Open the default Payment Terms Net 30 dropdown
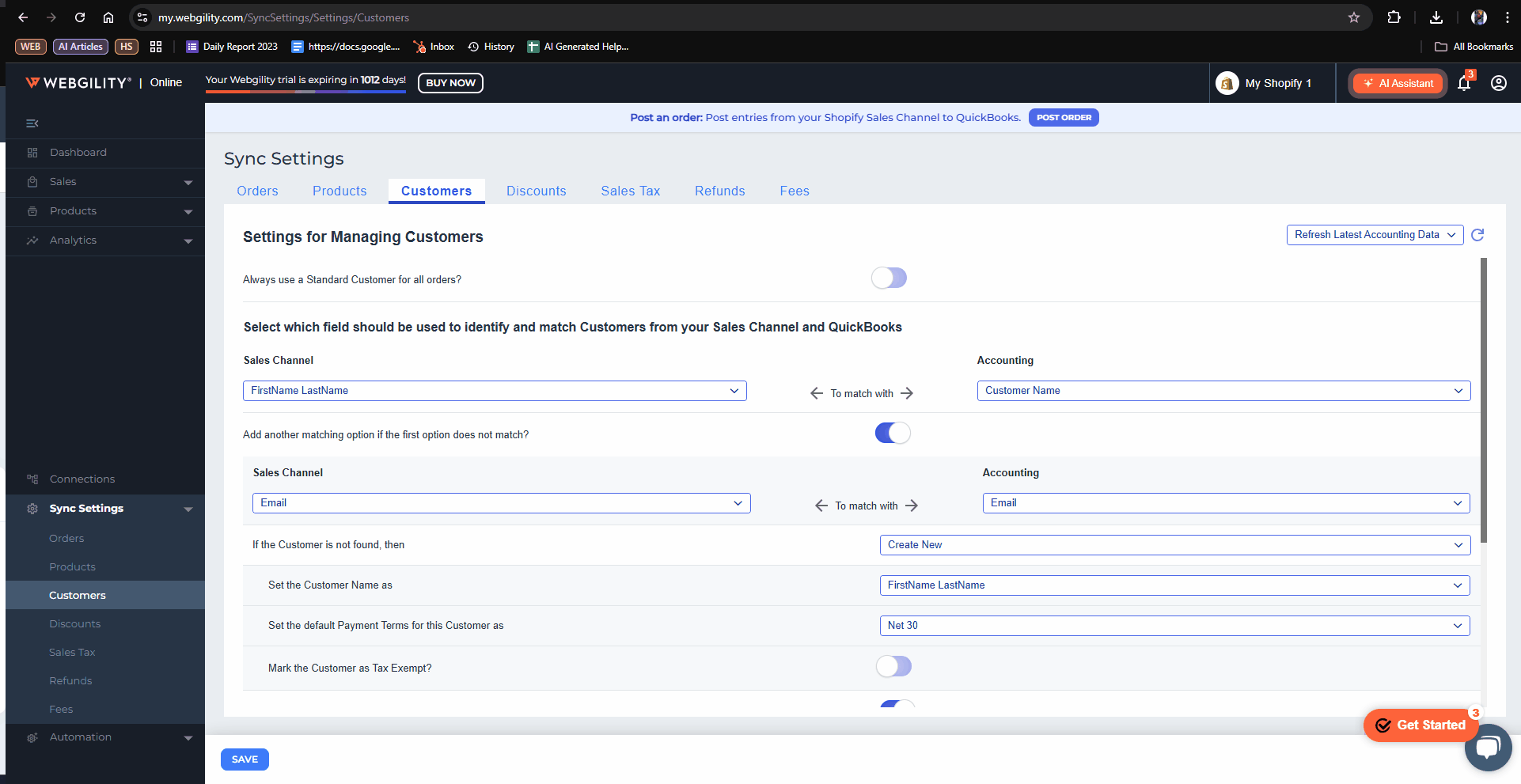 point(1174,626)
